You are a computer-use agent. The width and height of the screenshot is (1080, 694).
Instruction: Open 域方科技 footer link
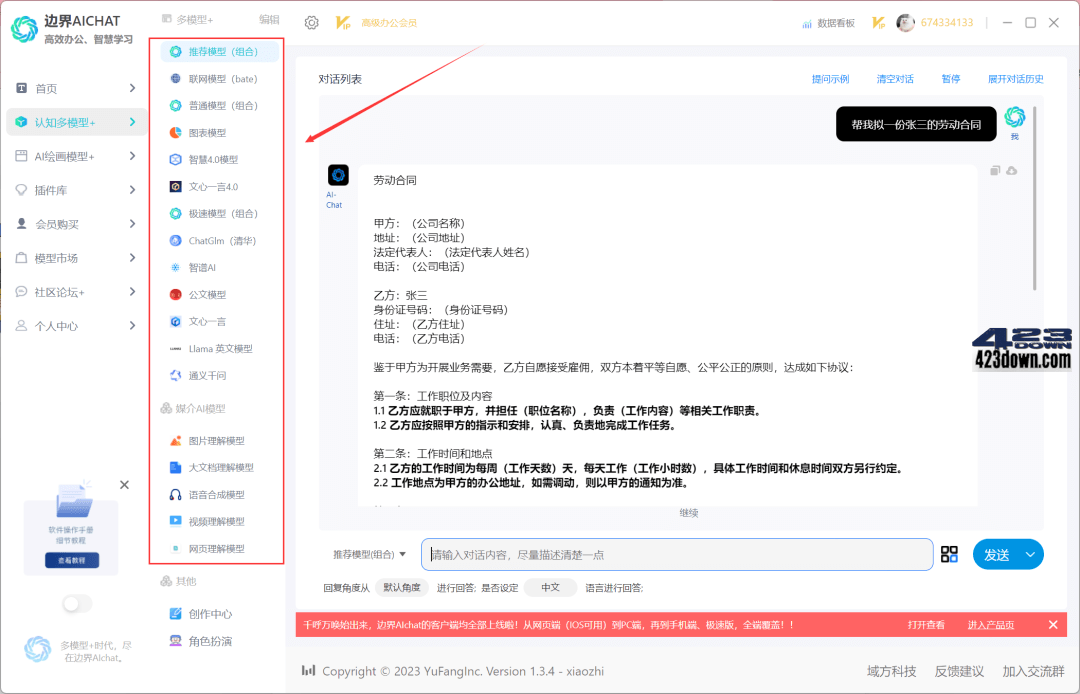[891, 671]
